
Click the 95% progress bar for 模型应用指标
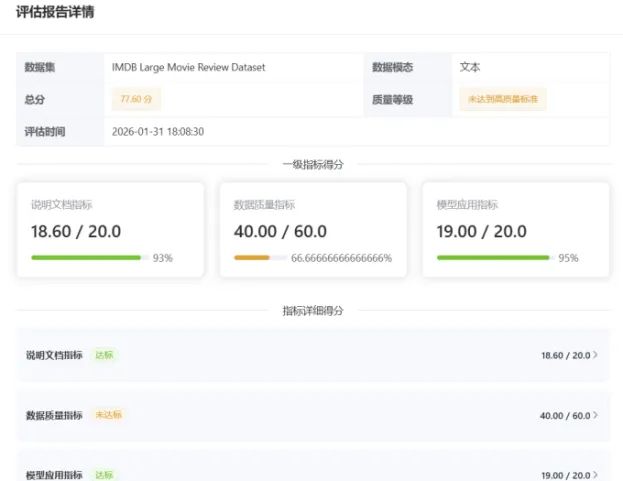(x=495, y=258)
